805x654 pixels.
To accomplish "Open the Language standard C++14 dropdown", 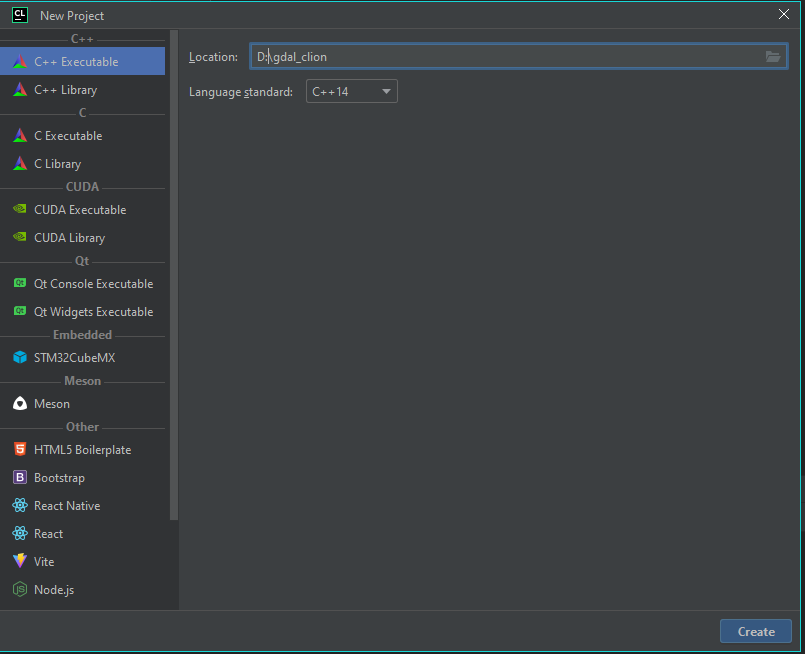I will [x=352, y=91].
